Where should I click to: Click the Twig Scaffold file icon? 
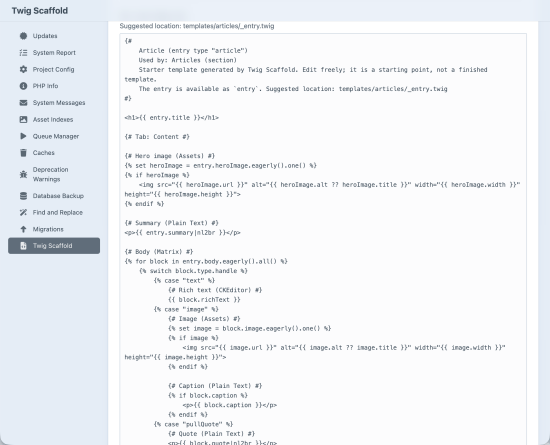[x=23, y=246]
